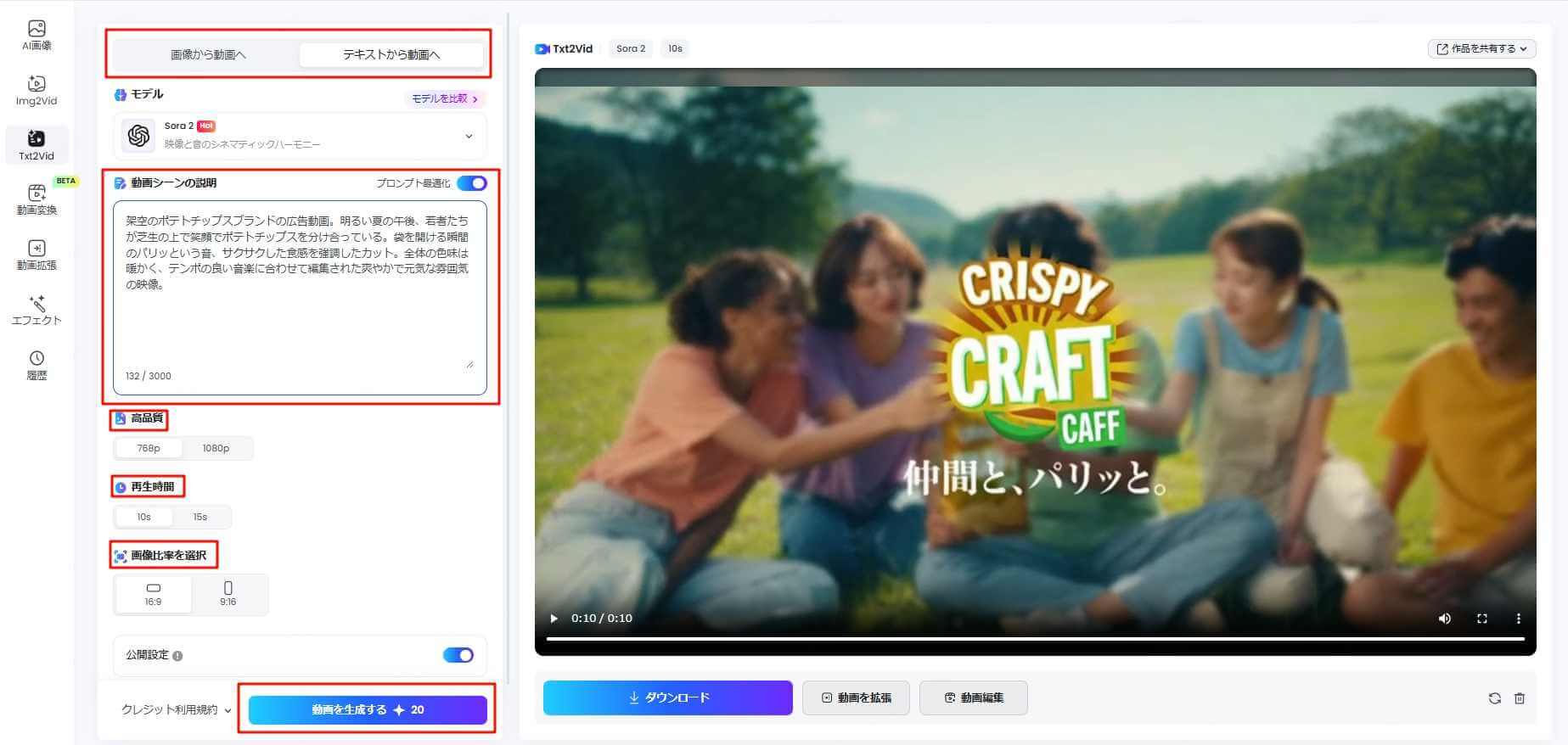Click the 10s tag above video

675,49
